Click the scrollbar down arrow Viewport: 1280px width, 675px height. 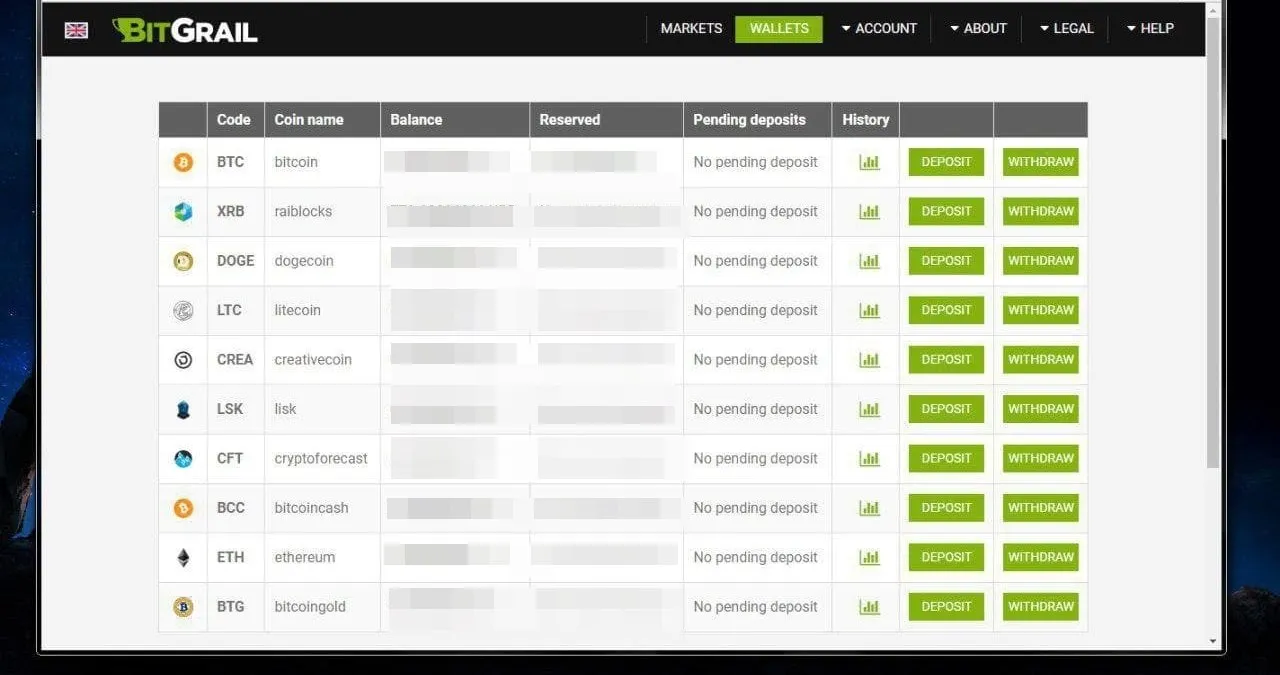click(x=1213, y=641)
